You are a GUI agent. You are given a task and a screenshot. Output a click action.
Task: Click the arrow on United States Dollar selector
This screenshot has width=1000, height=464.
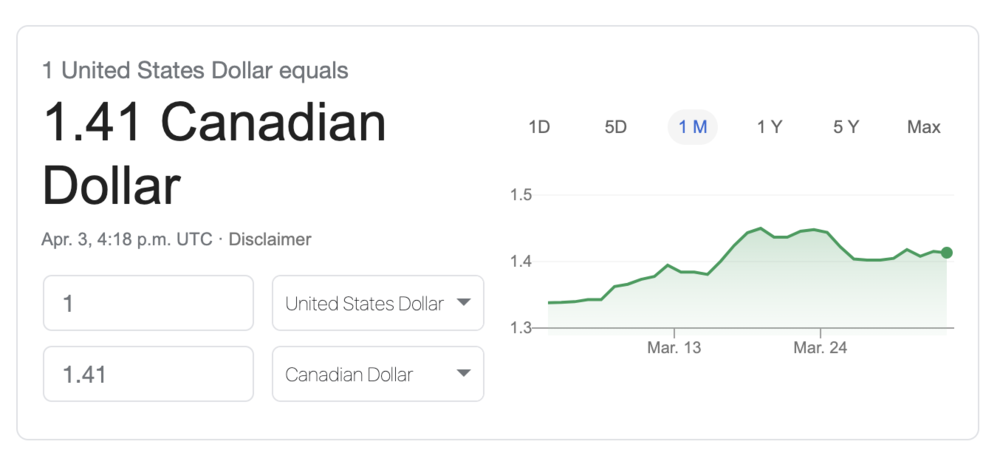pos(463,303)
